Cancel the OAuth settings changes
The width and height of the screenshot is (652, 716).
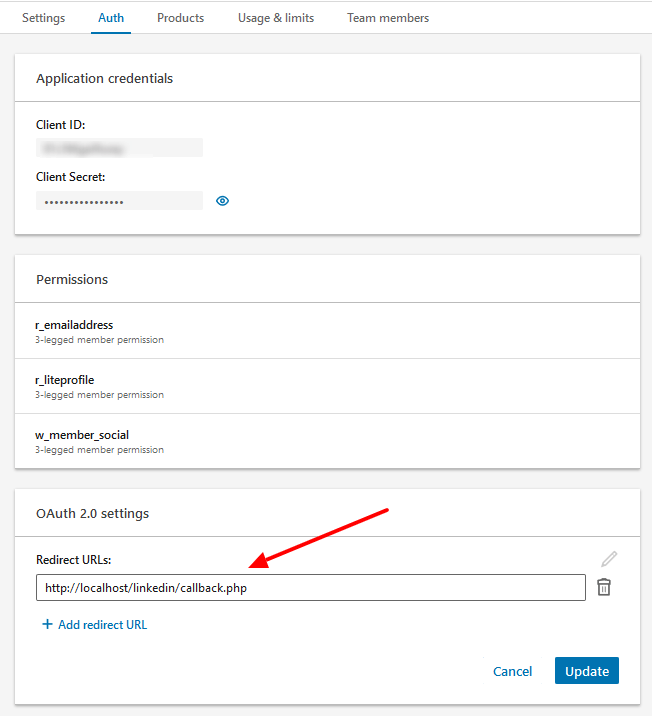pyautogui.click(x=512, y=671)
